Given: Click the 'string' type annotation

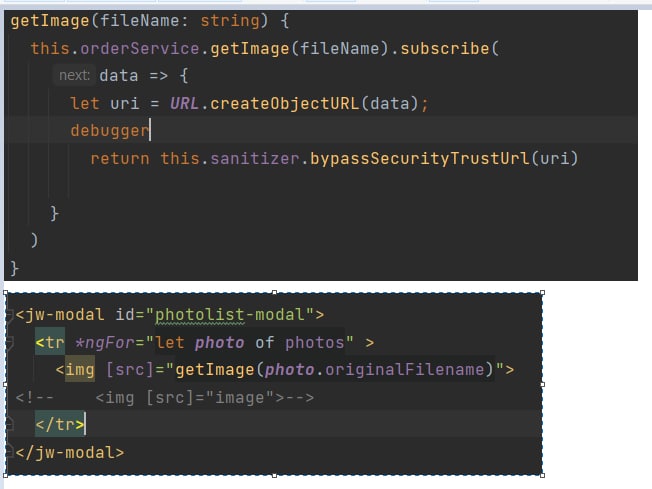Looking at the screenshot, I should point(230,21).
